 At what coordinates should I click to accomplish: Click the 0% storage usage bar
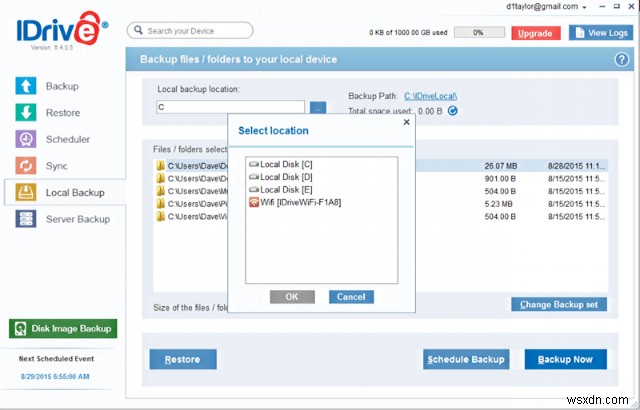[479, 32]
